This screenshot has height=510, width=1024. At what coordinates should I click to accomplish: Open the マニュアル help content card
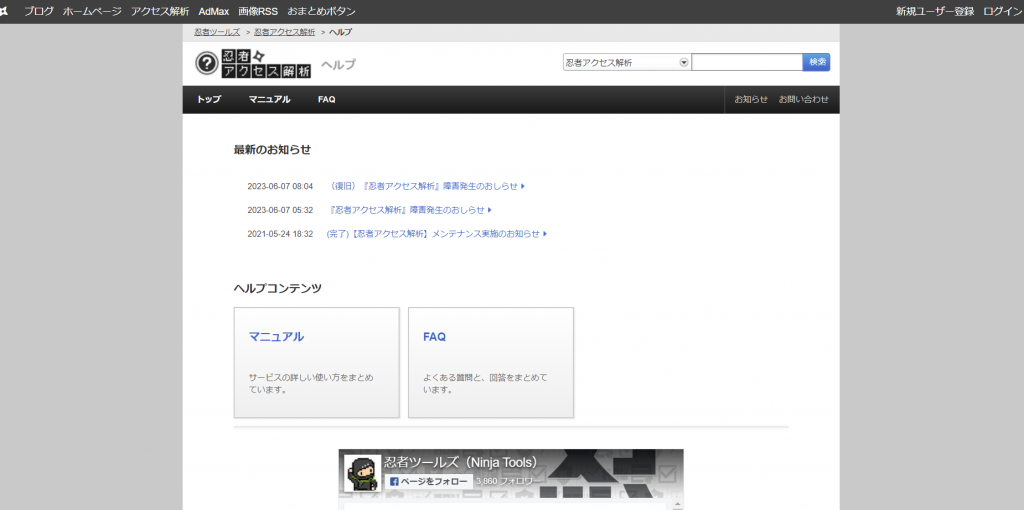tap(317, 362)
